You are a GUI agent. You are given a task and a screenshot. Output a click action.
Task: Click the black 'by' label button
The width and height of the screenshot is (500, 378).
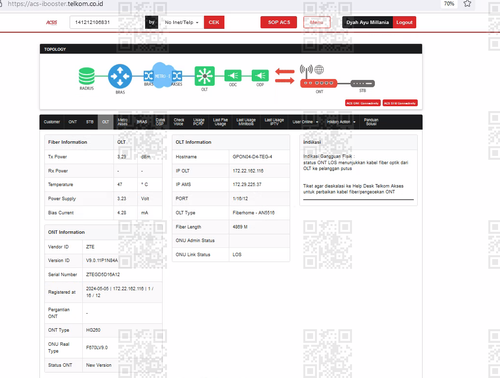pos(152,22)
